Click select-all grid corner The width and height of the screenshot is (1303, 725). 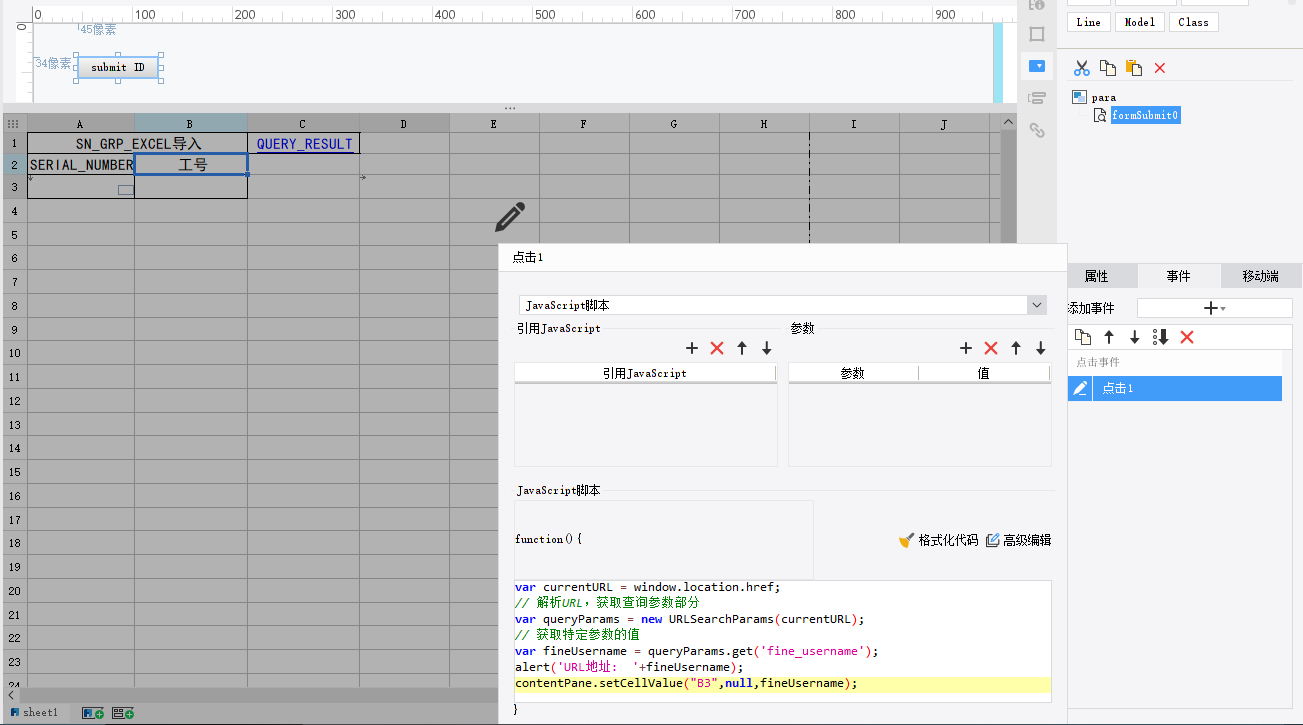(14, 124)
